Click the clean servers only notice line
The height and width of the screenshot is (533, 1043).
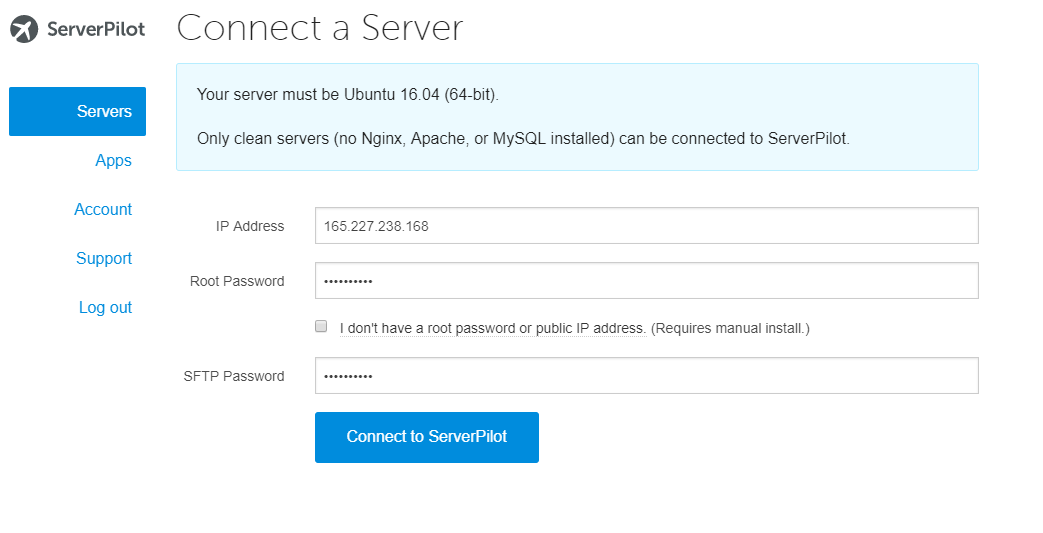[x=523, y=138]
